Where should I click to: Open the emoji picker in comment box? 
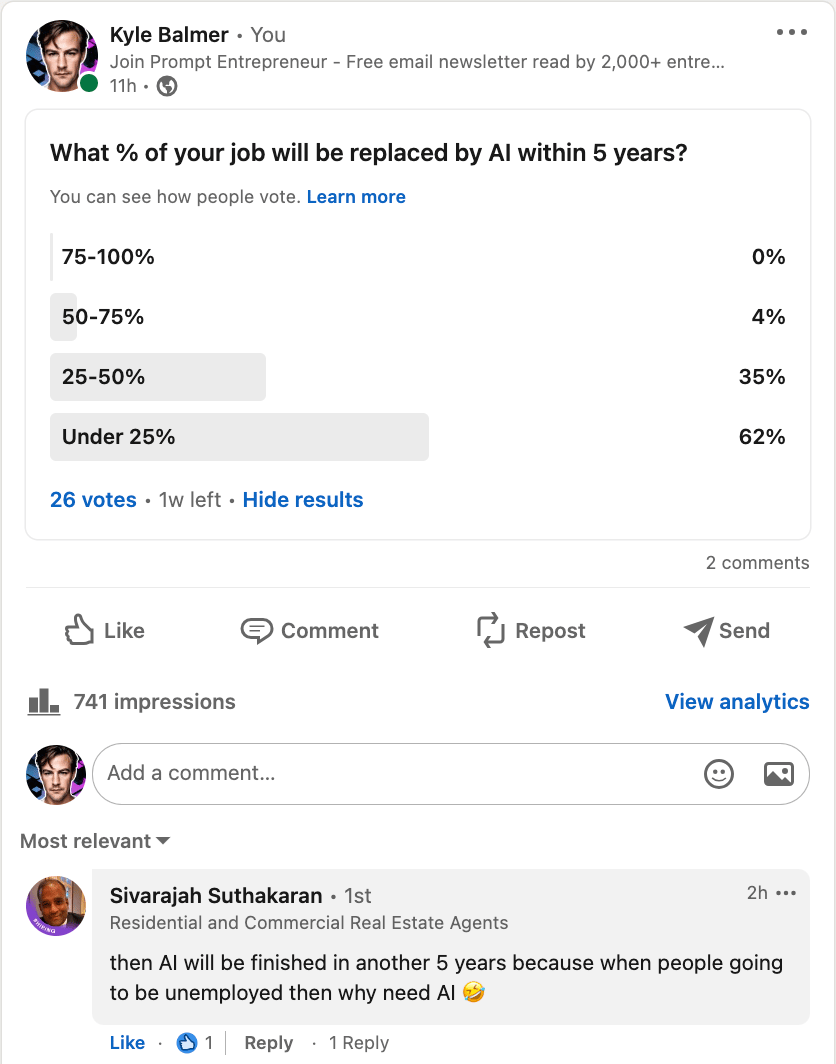(x=719, y=773)
